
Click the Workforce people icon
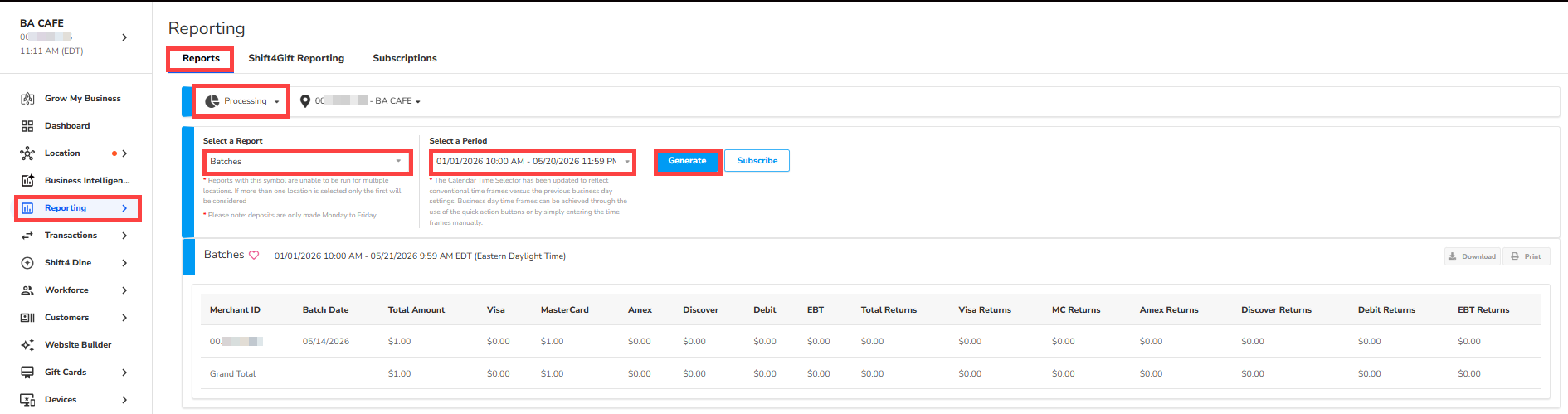coord(27,290)
